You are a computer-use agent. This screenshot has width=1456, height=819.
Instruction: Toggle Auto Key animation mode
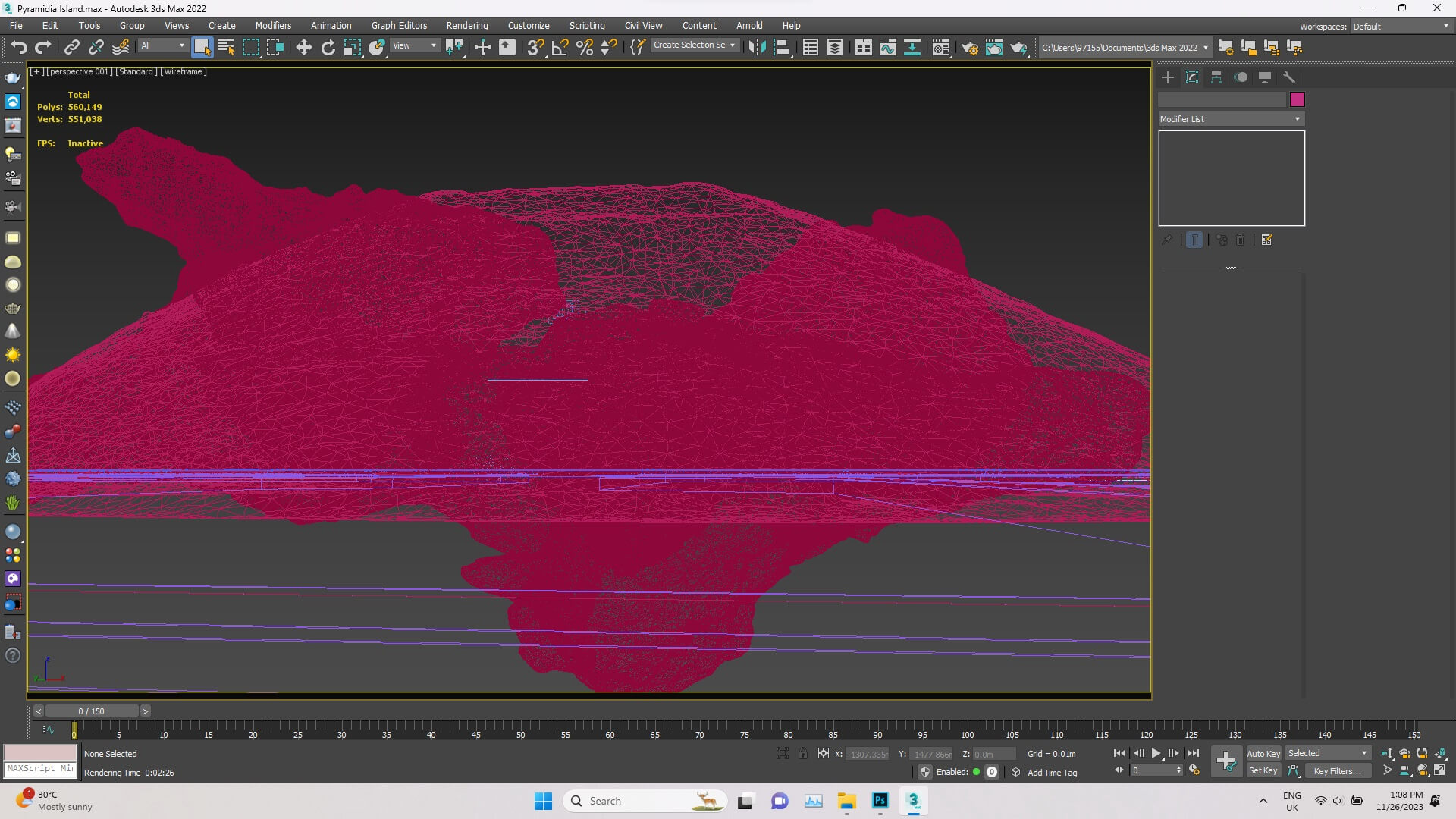tap(1263, 753)
